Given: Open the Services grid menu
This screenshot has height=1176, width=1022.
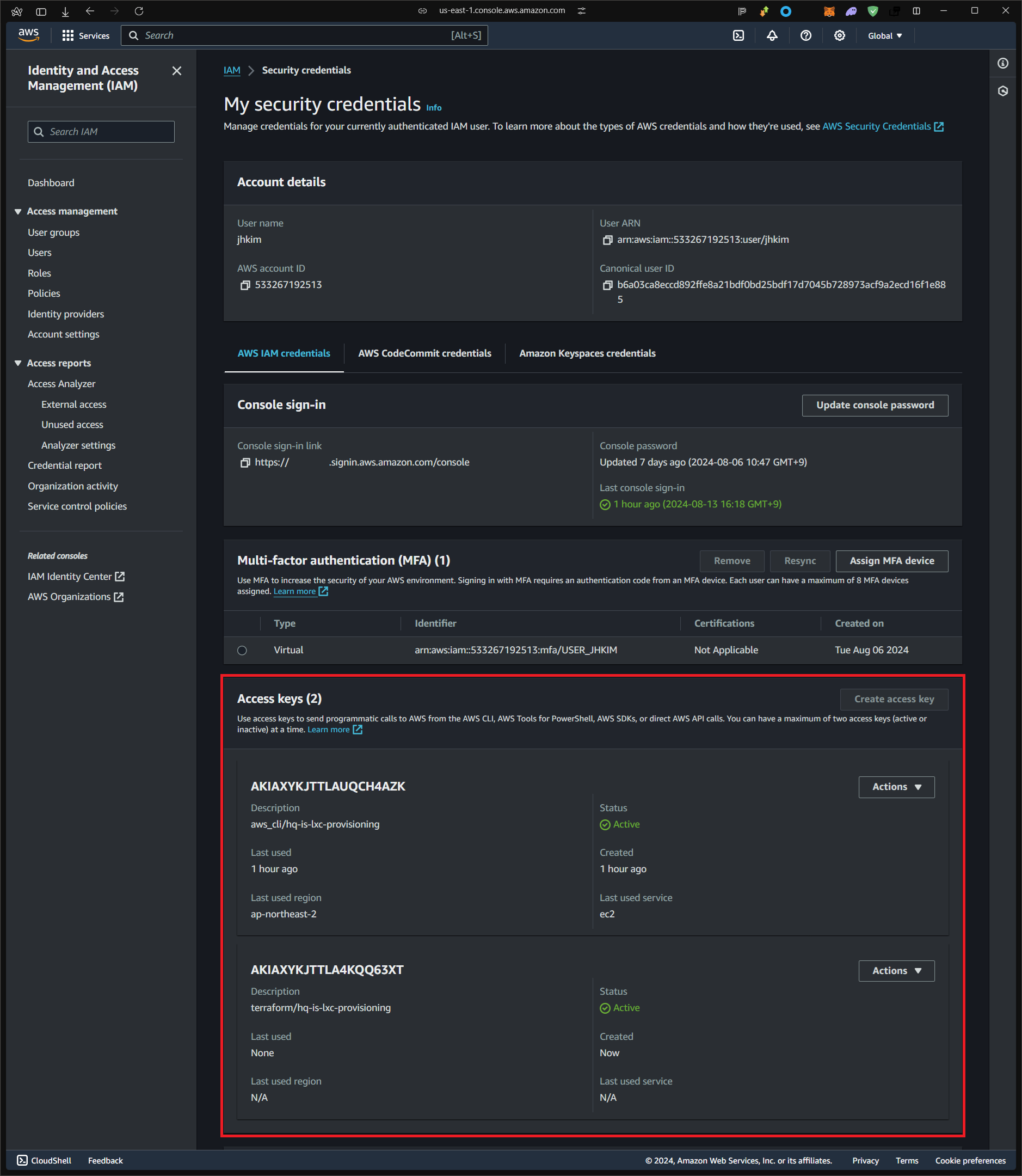Looking at the screenshot, I should click(x=85, y=35).
